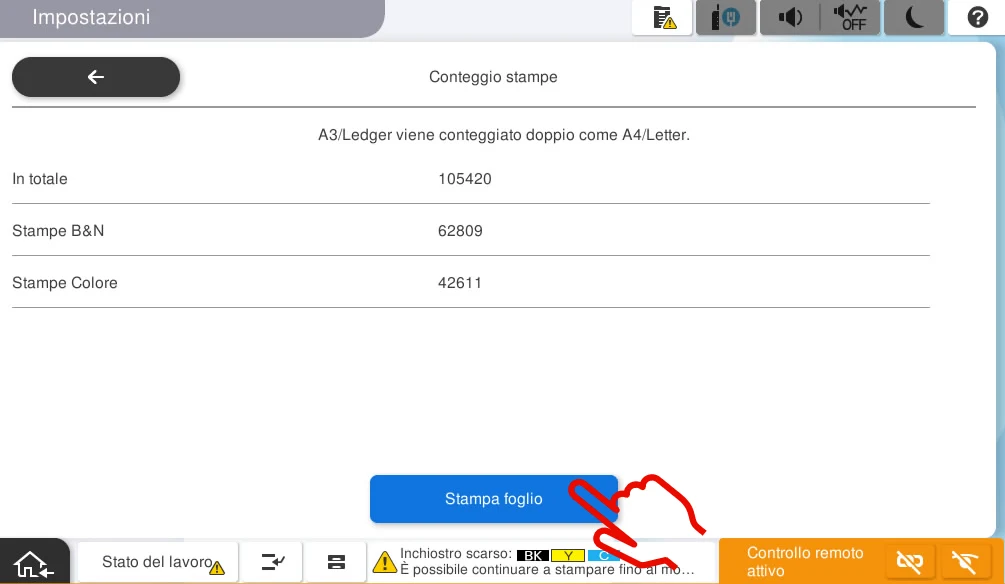Tap the yellow Y ink indicator
1005x584 pixels.
[568, 555]
